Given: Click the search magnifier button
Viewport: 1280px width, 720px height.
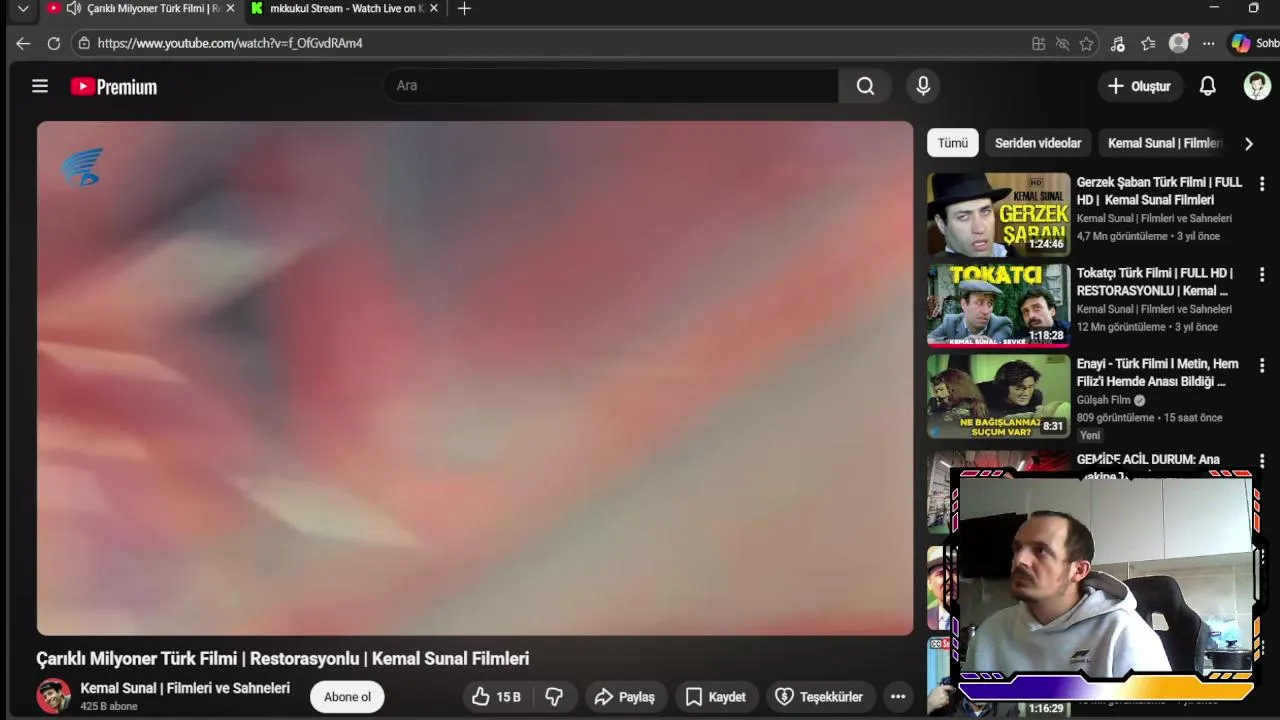Looking at the screenshot, I should point(865,86).
